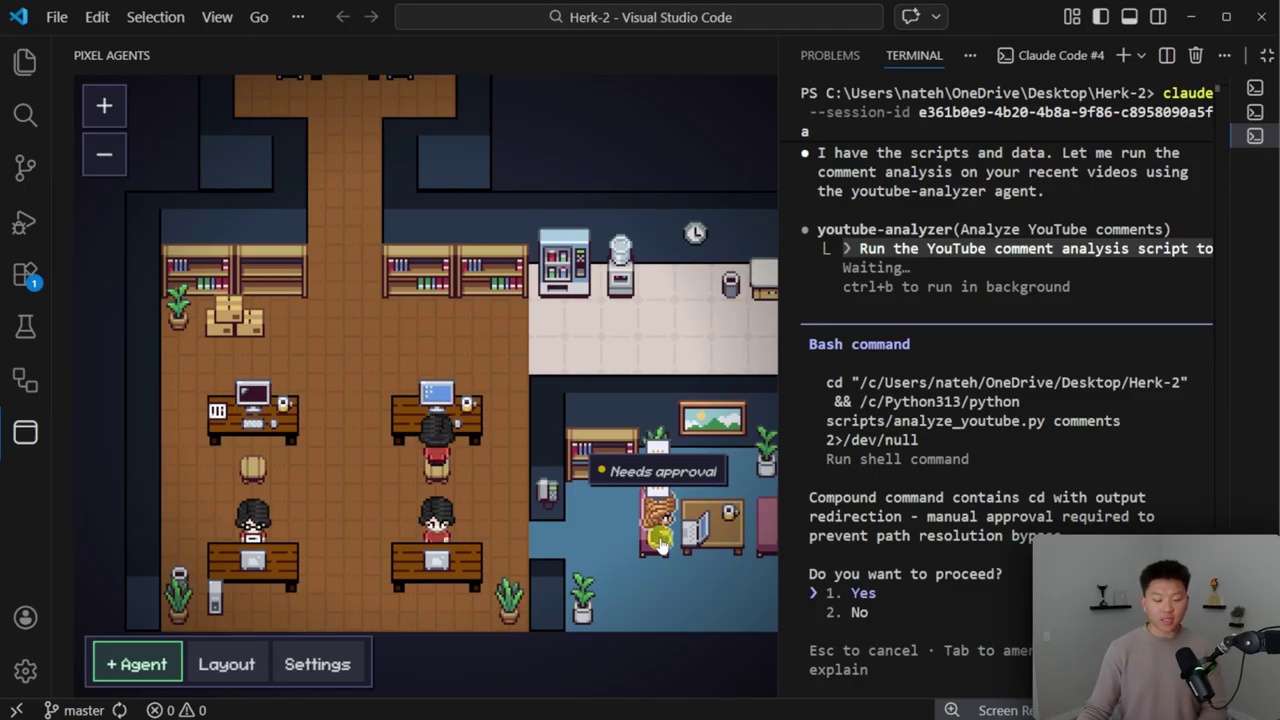Open terminal views and more actions ellipsis
The width and height of the screenshot is (1280, 720).
(1223, 55)
